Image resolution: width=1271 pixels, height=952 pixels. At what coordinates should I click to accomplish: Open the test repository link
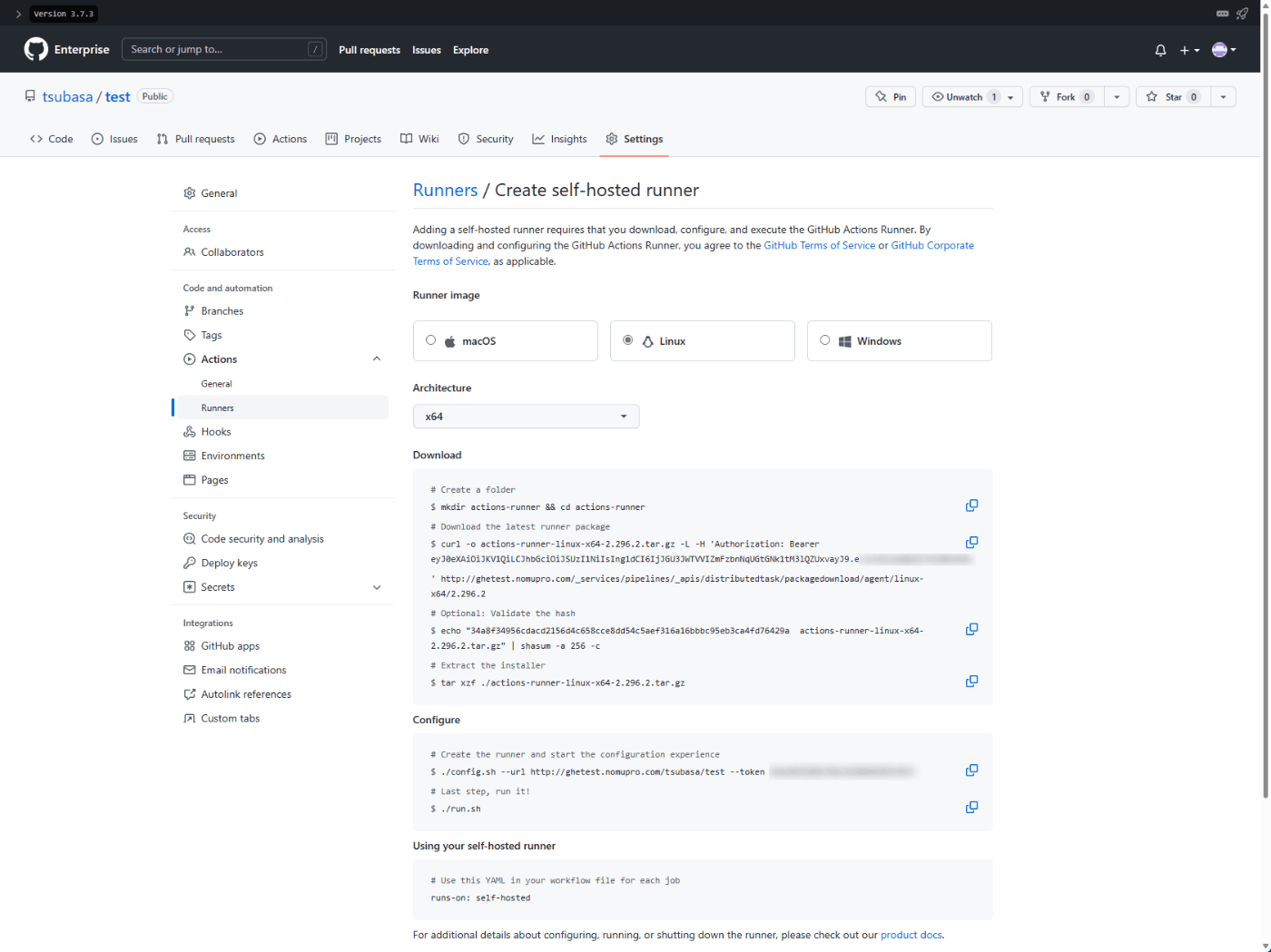(118, 97)
